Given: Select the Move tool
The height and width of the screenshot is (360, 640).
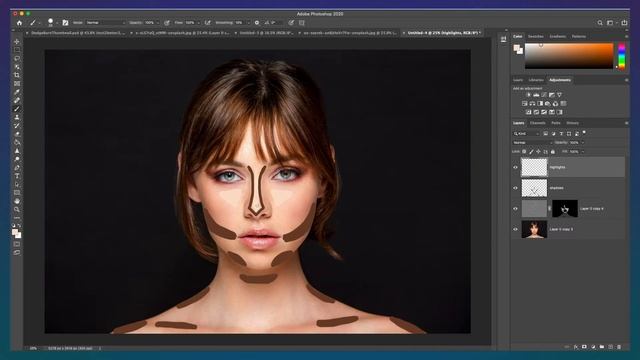Looking at the screenshot, I should tap(17, 42).
